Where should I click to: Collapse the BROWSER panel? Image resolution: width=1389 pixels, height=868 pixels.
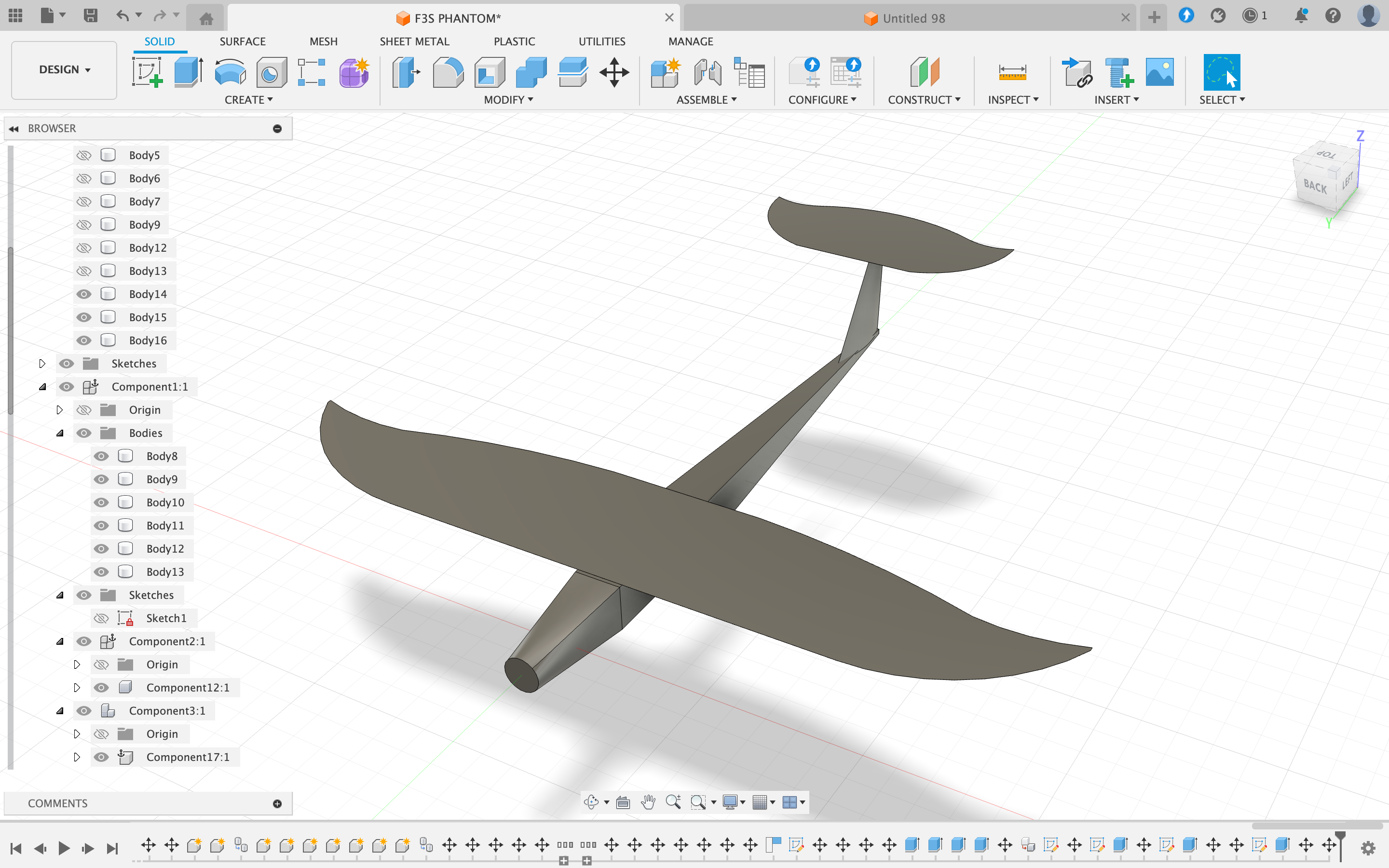(x=14, y=128)
